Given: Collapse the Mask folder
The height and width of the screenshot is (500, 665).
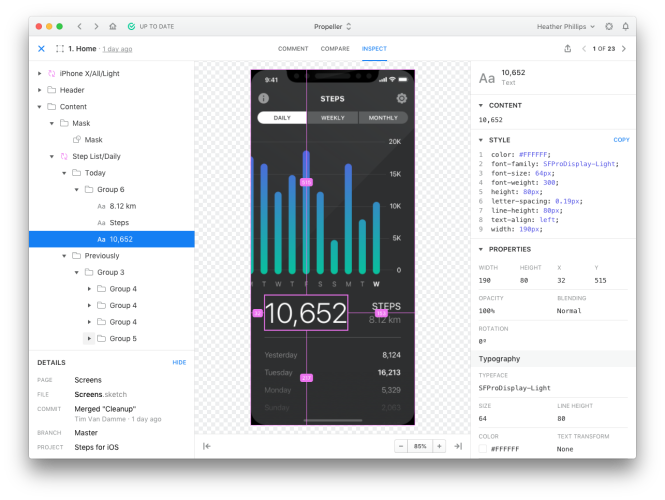Looking at the screenshot, I should coord(52,123).
